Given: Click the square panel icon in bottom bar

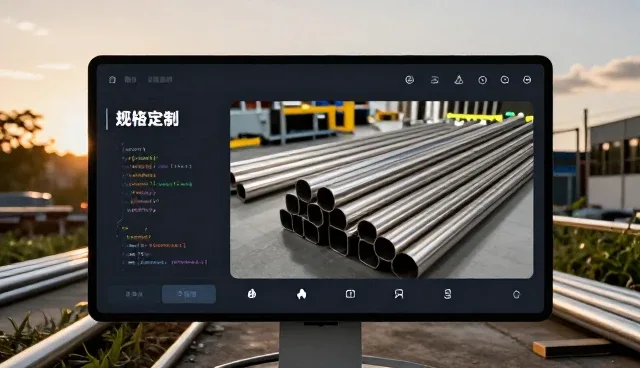Looking at the screenshot, I should pos(350,294).
